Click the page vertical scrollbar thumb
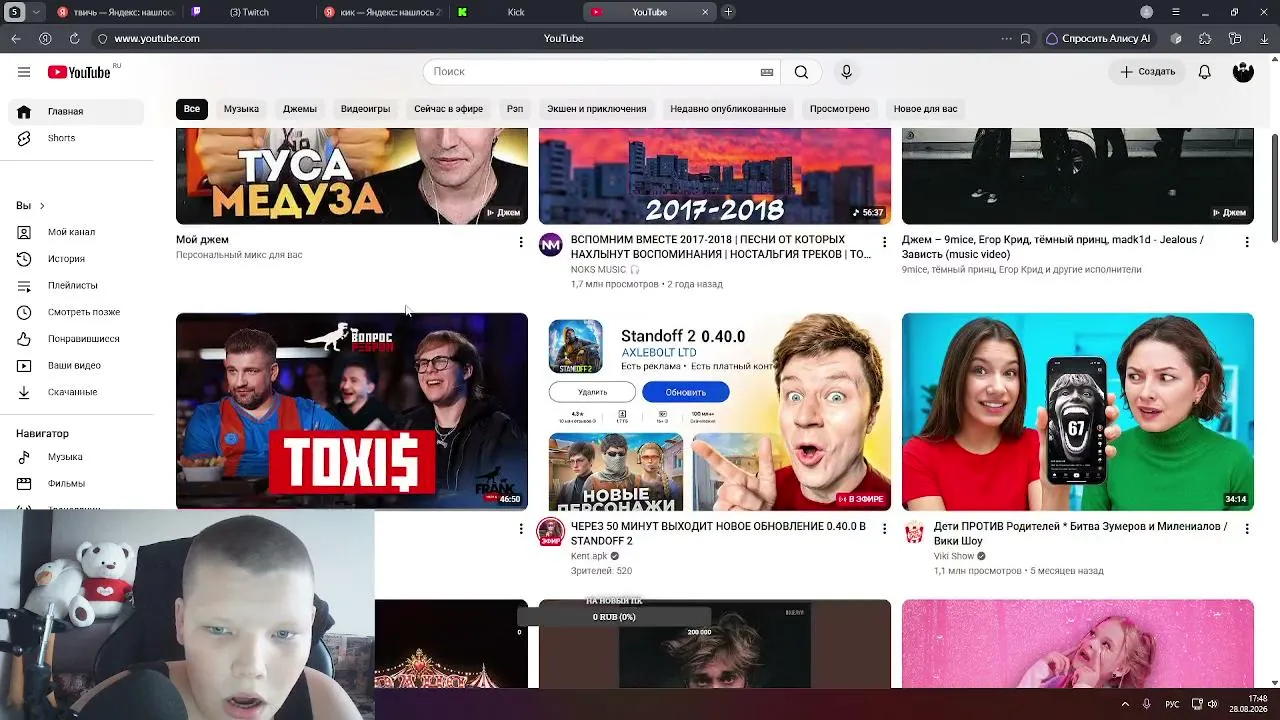This screenshot has width=1280, height=720. [x=1274, y=187]
